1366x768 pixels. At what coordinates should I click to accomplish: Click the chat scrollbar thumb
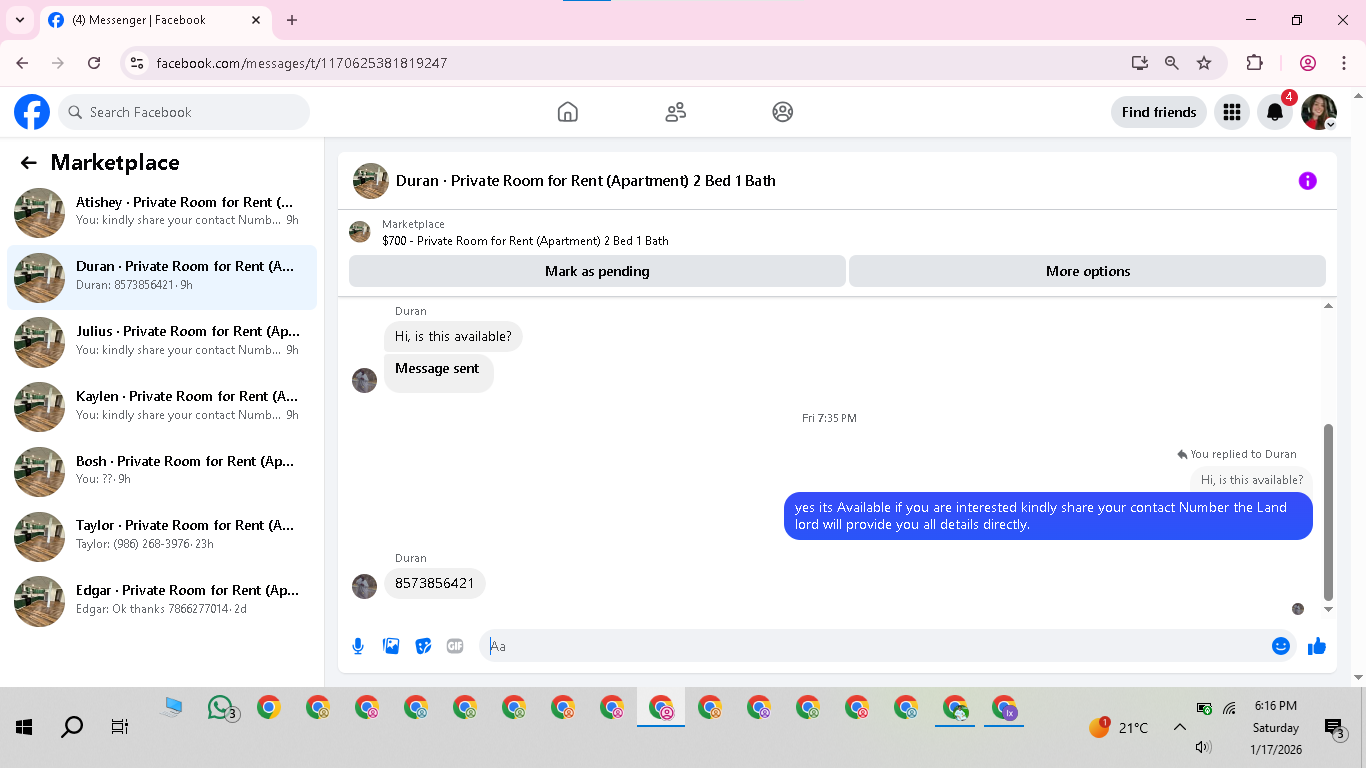1329,512
